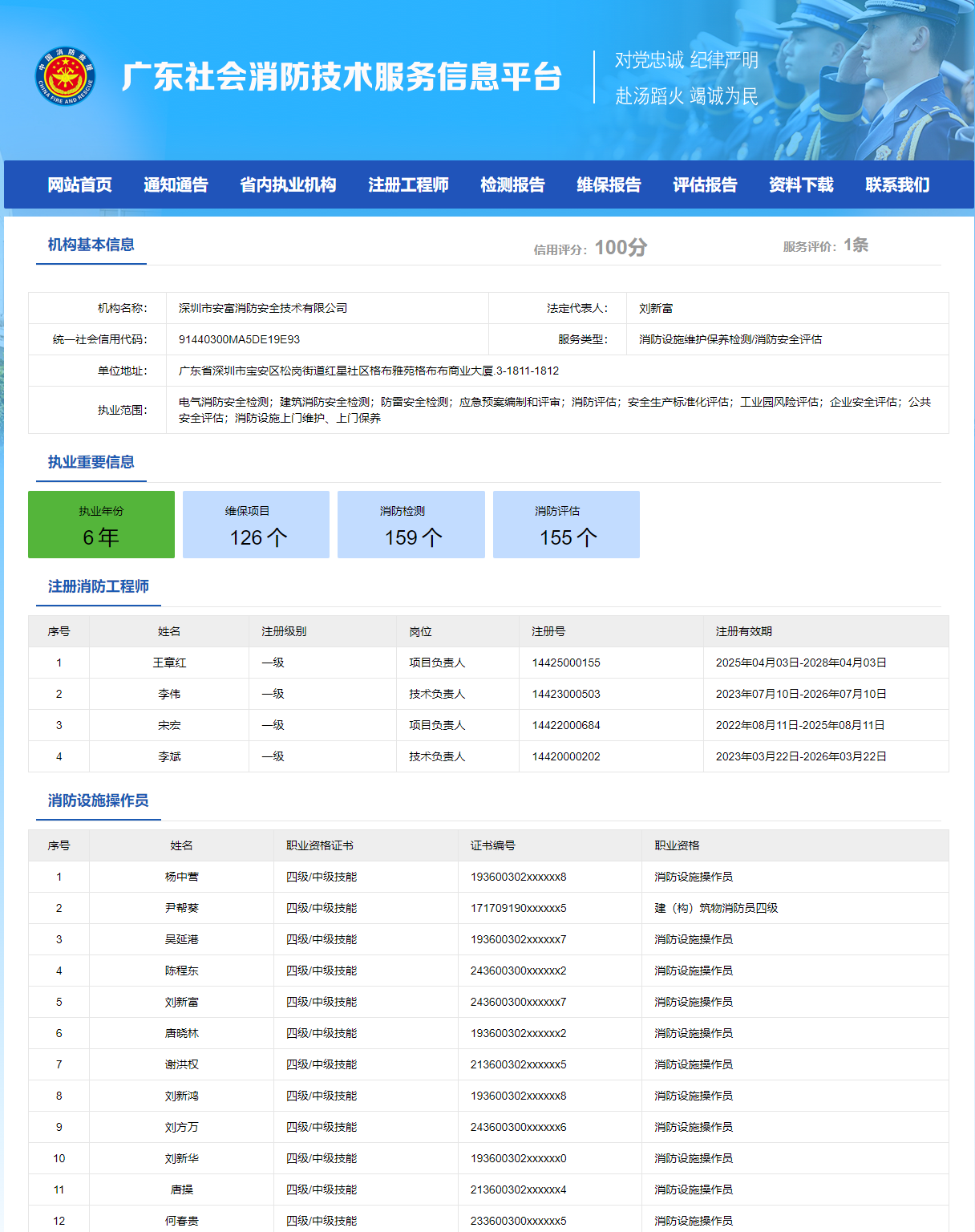The width and height of the screenshot is (975, 1232).
Task: Open 省内执业机构 navigation item
Action: 288,185
